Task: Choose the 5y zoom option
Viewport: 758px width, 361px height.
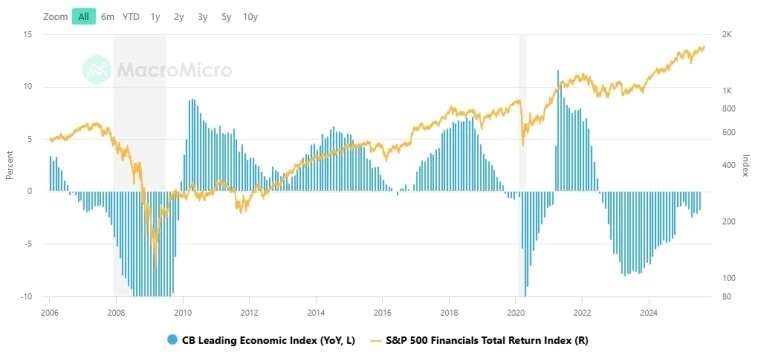Action: (x=226, y=16)
